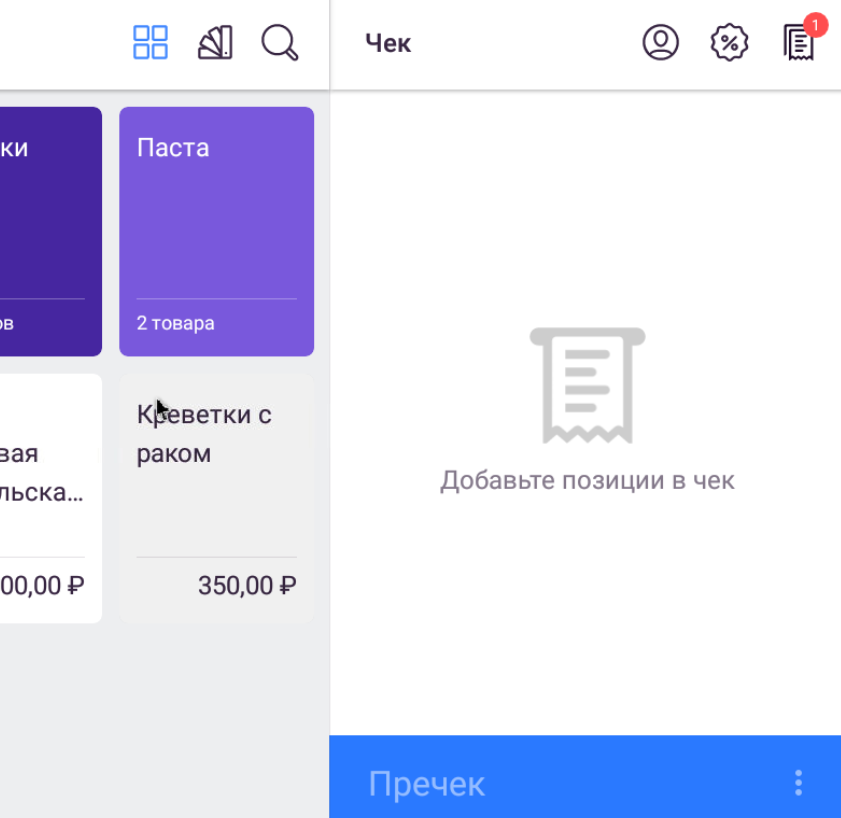Apply discount percent badge icon
Screen dimensions: 841x818
tap(729, 42)
